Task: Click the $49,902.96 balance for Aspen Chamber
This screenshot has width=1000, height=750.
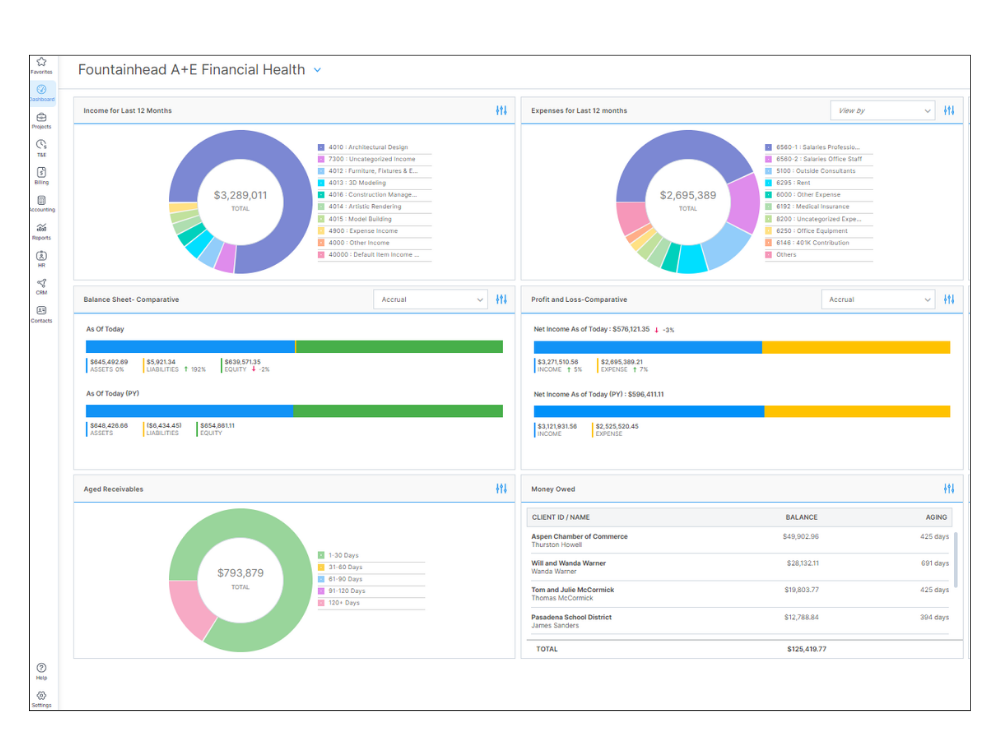Action: click(x=800, y=537)
